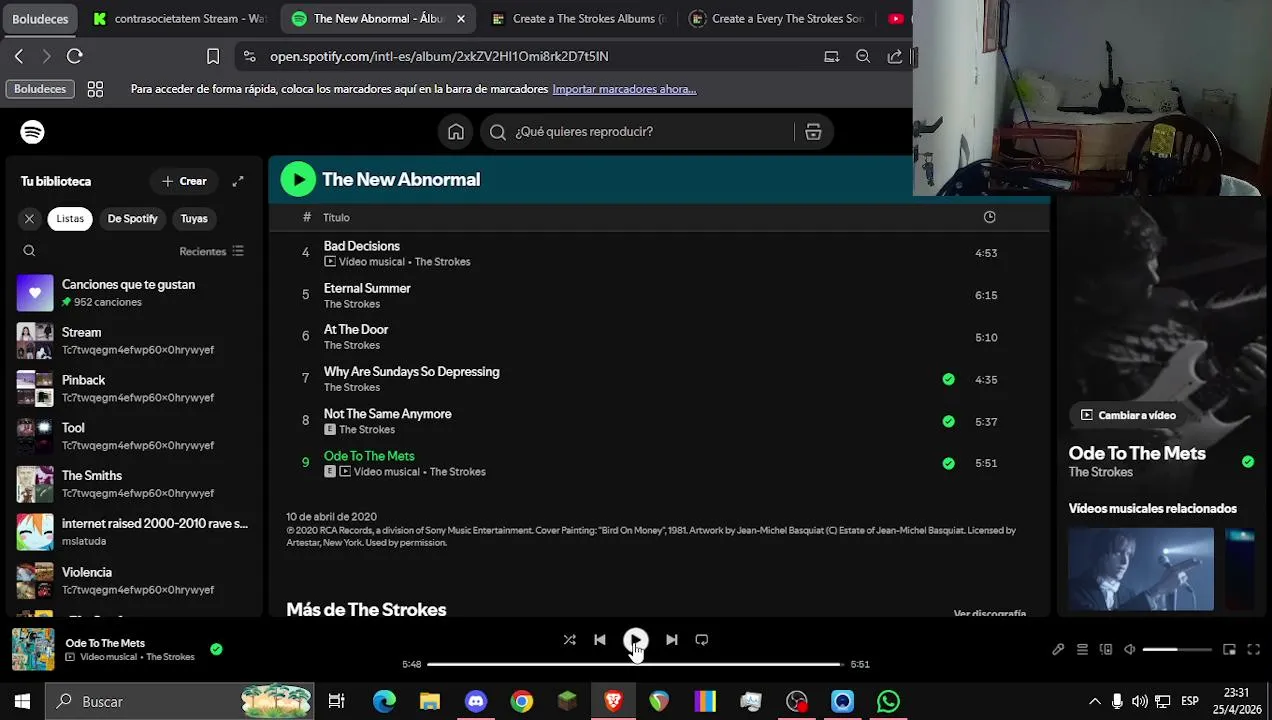Screen dimensions: 1272x720
Task: Close The New Abnormal browser tab
Action: [x=460, y=19]
